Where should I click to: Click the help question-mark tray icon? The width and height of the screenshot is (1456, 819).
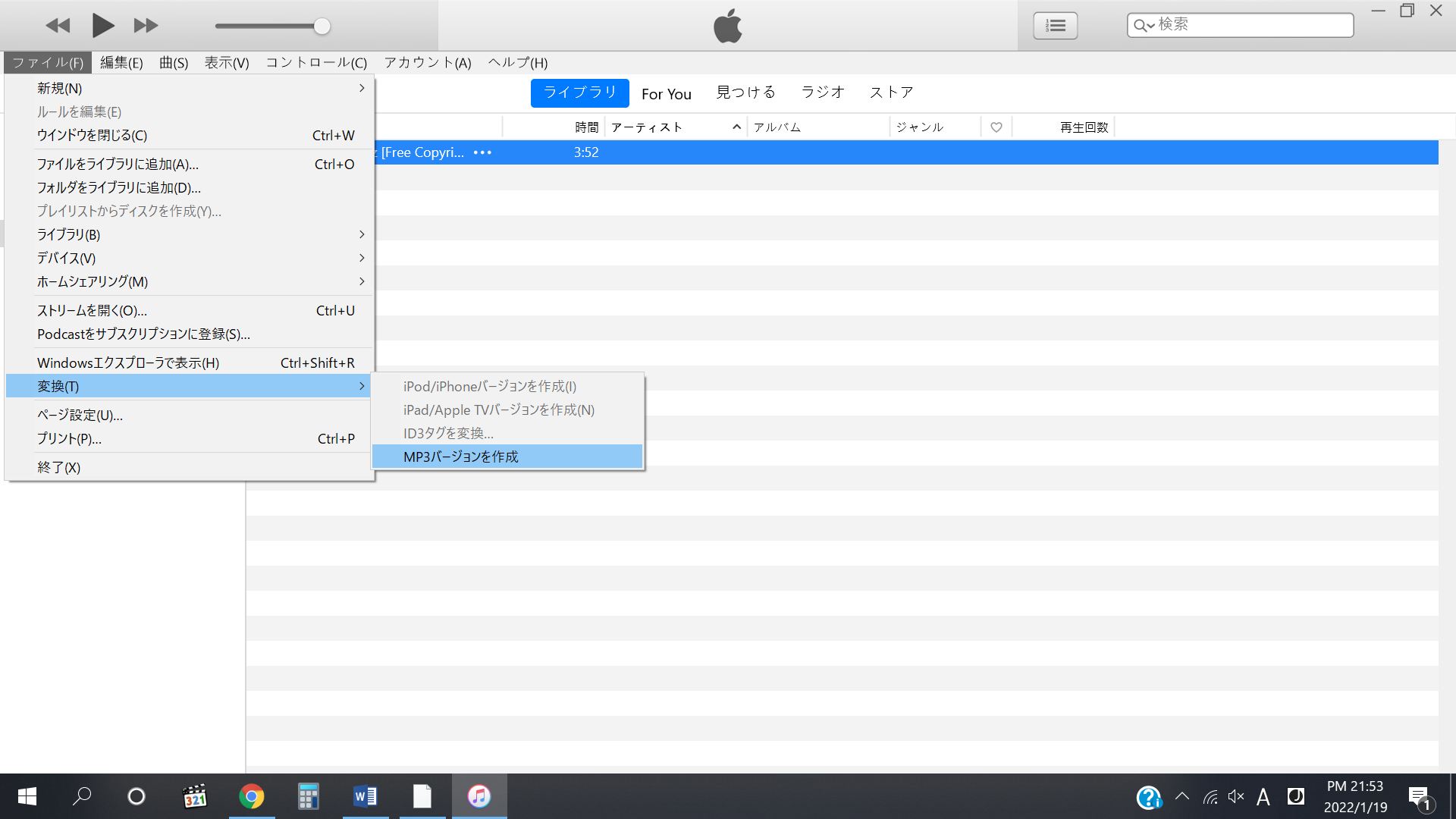1149,797
